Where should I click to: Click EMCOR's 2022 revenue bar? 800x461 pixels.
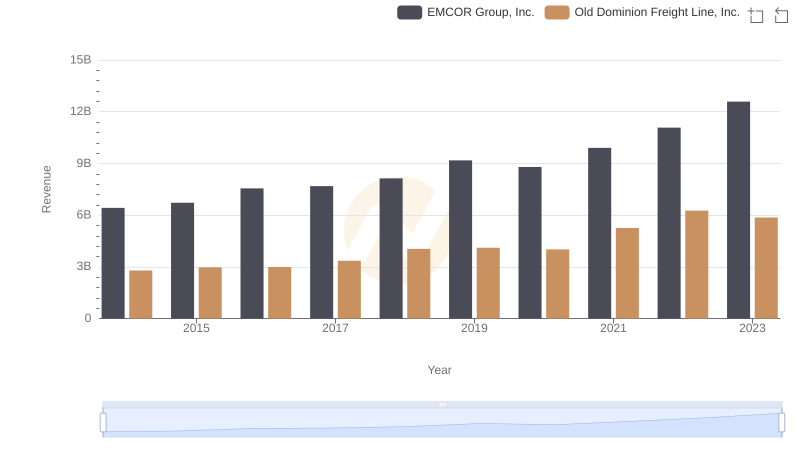[669, 223]
